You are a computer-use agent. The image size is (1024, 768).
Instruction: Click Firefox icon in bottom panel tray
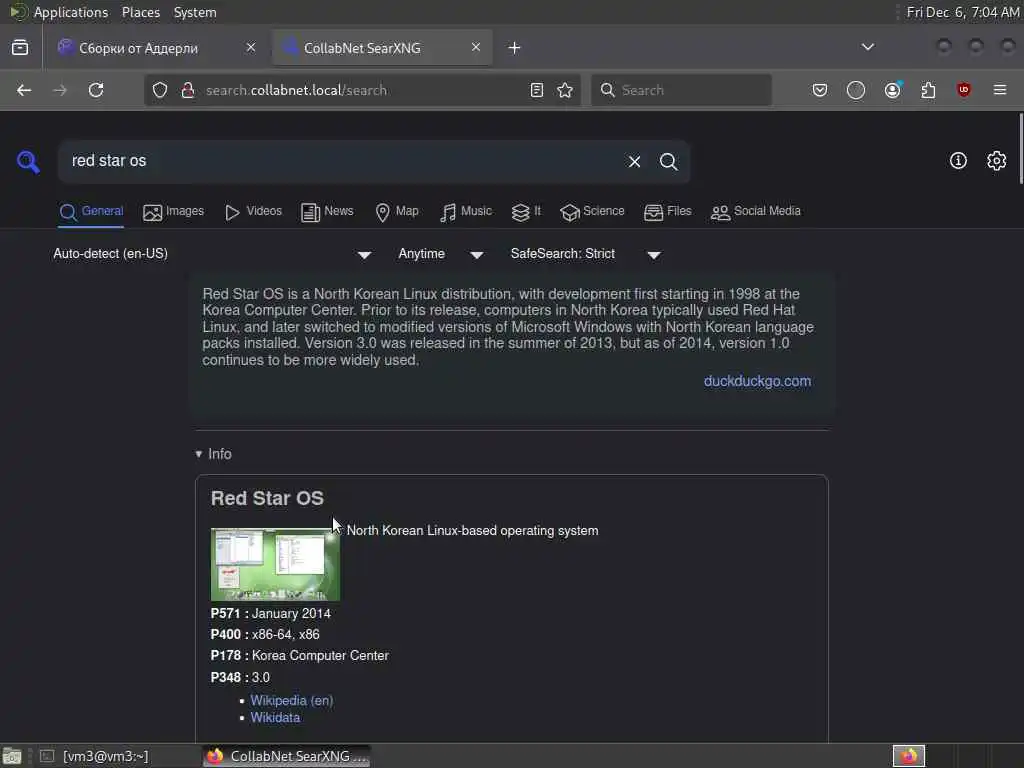[x=909, y=756]
